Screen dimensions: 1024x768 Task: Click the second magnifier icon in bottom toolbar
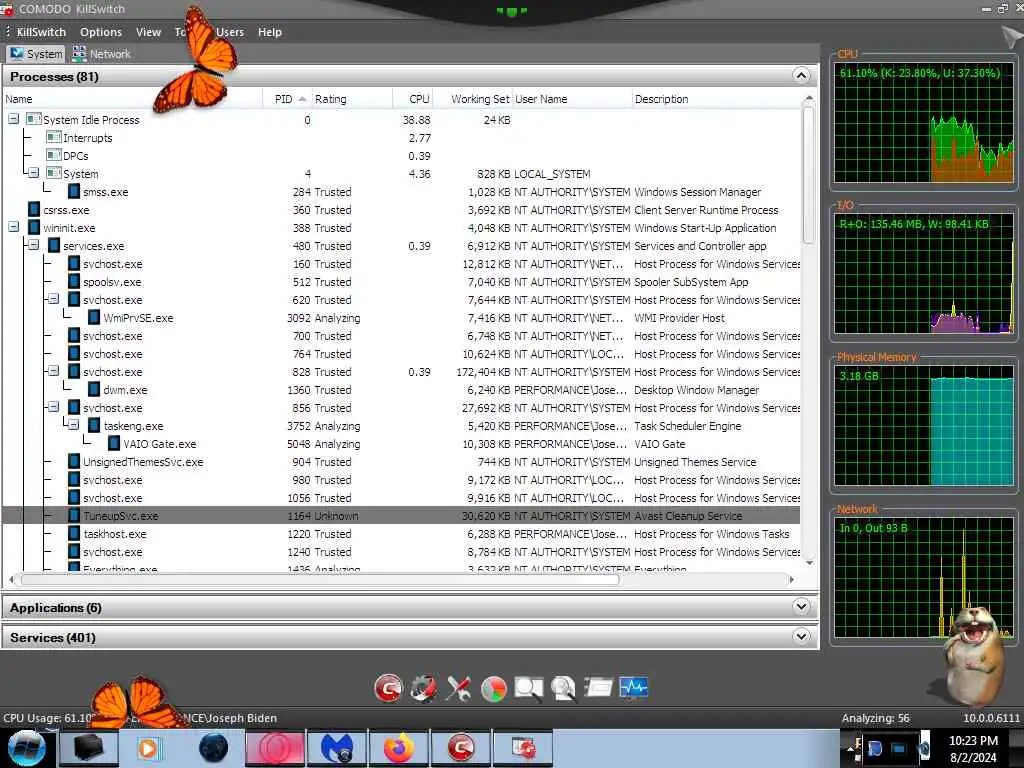563,688
